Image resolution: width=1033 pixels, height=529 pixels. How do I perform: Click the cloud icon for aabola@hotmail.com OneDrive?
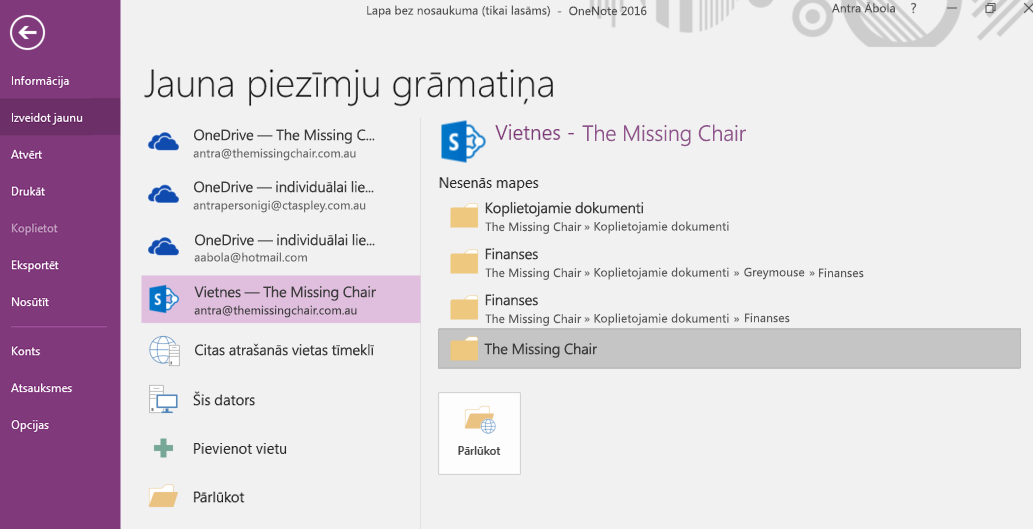[x=163, y=247]
